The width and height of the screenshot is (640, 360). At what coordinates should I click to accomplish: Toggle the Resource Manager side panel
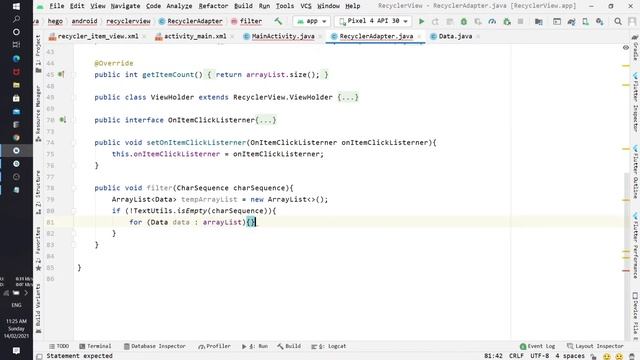[x=38, y=113]
